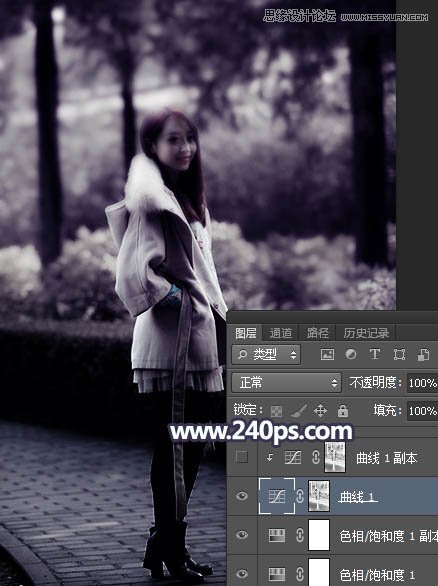Select layer name 色相/饱和度 1

pos(377,575)
